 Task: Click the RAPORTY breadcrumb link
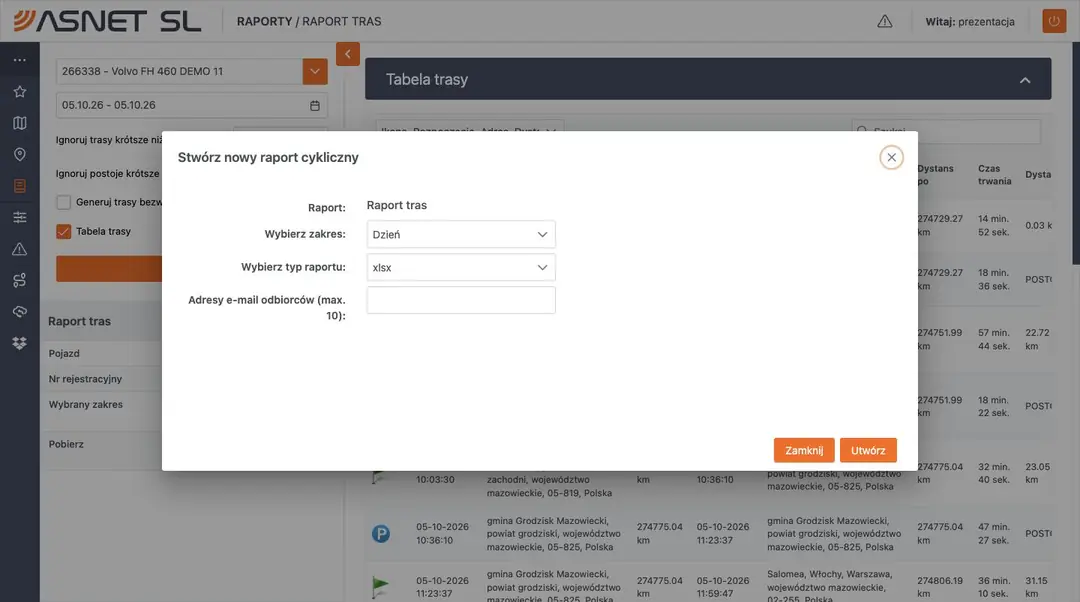(x=264, y=21)
